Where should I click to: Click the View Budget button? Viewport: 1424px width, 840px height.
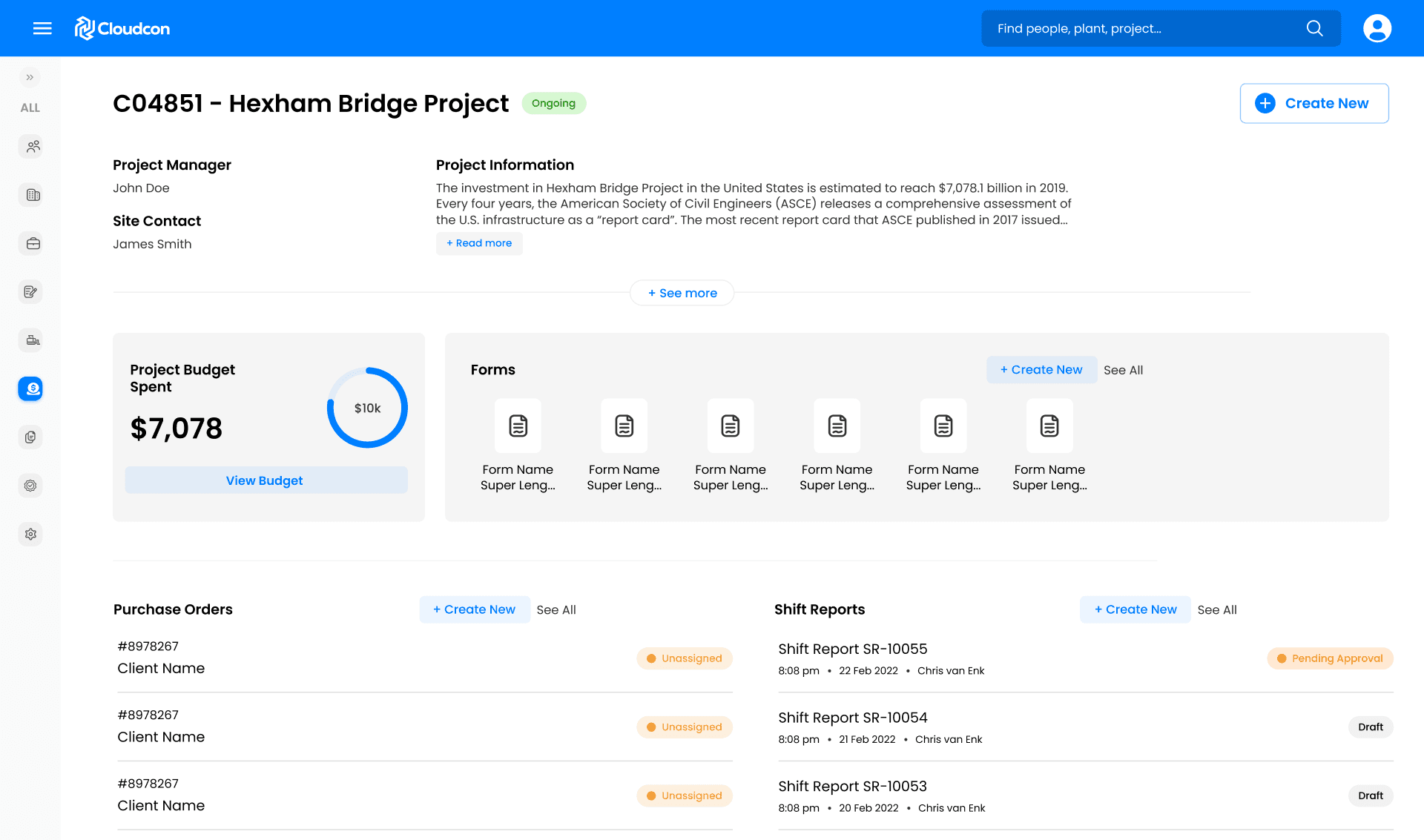pyautogui.click(x=266, y=480)
